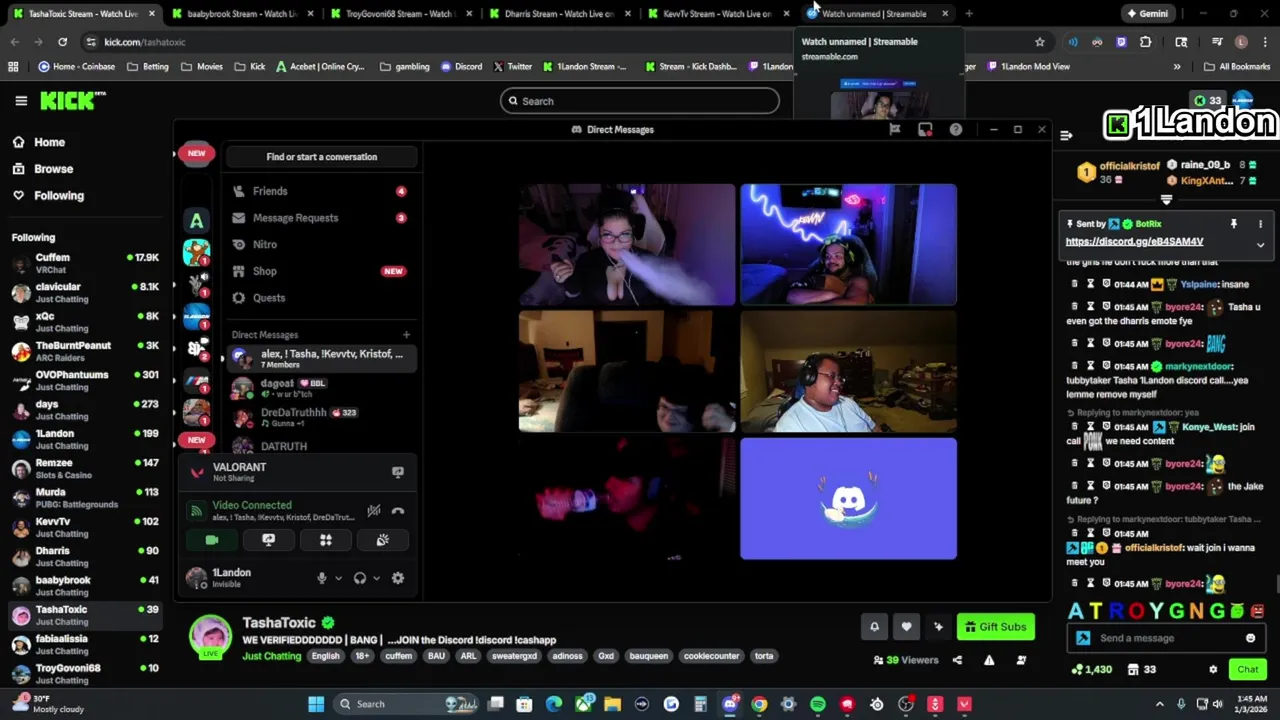Open the Discord inbox icon
This screenshot has width=1280, height=720.
pyautogui.click(x=925, y=130)
